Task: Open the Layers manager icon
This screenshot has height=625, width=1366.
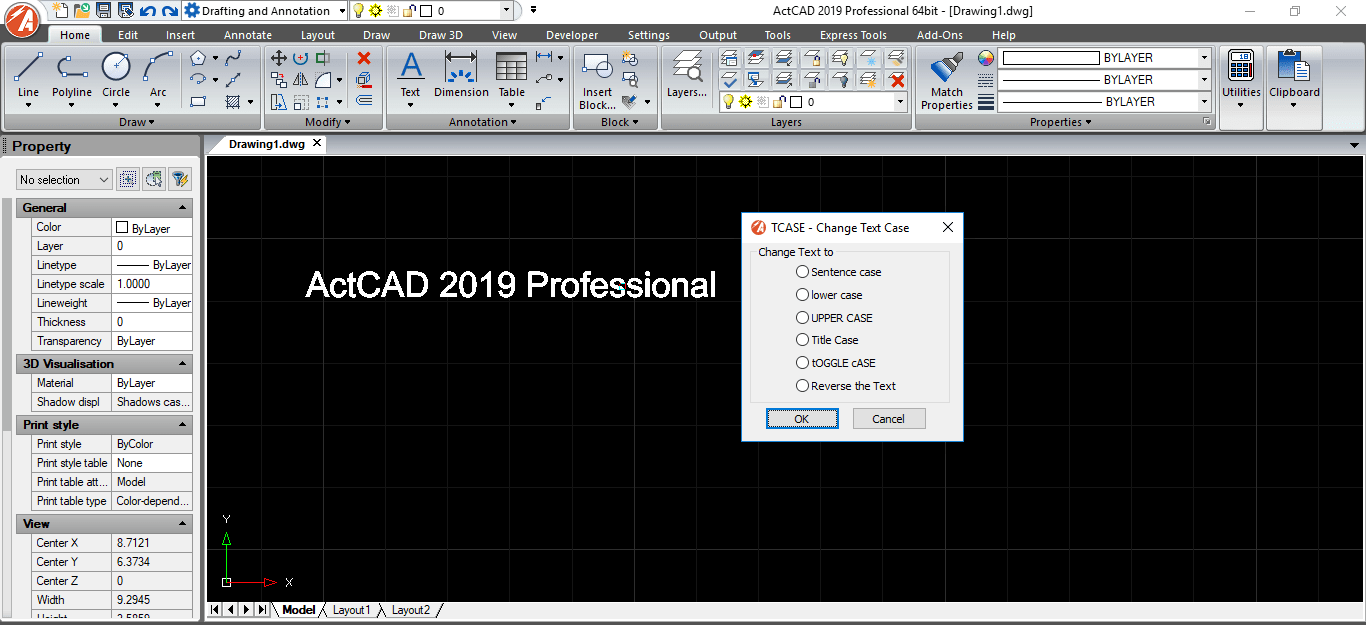Action: click(x=687, y=76)
